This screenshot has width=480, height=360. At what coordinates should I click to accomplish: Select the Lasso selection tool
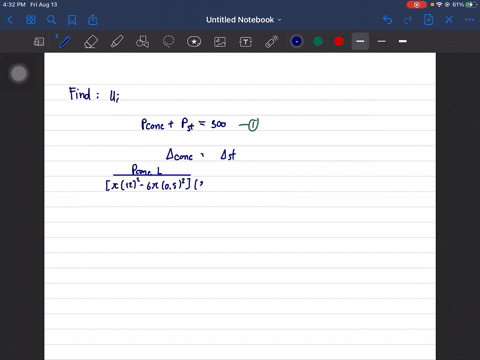[x=168, y=42]
